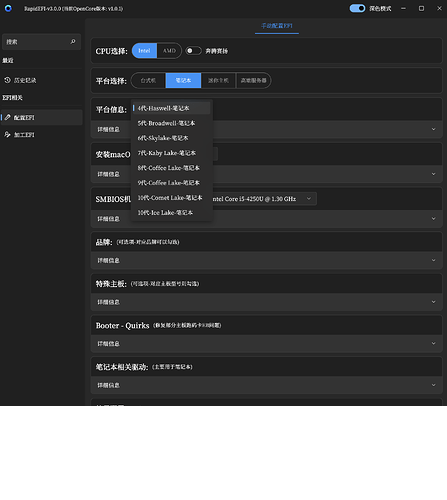Choose AMD as the CPU
Viewport: 447px width, 500px height.
tap(169, 51)
